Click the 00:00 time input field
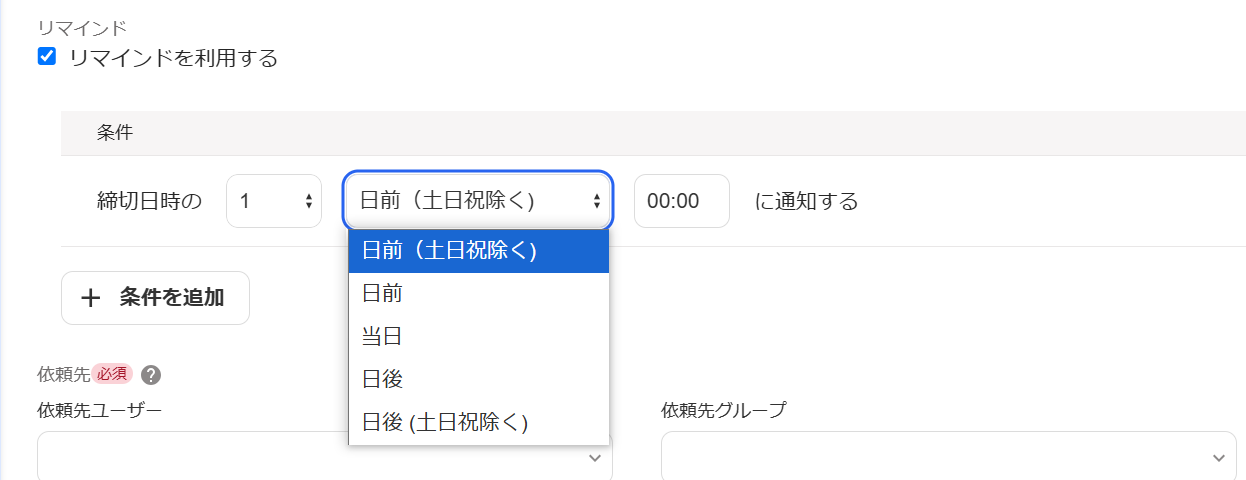The height and width of the screenshot is (480, 1246). click(x=682, y=201)
